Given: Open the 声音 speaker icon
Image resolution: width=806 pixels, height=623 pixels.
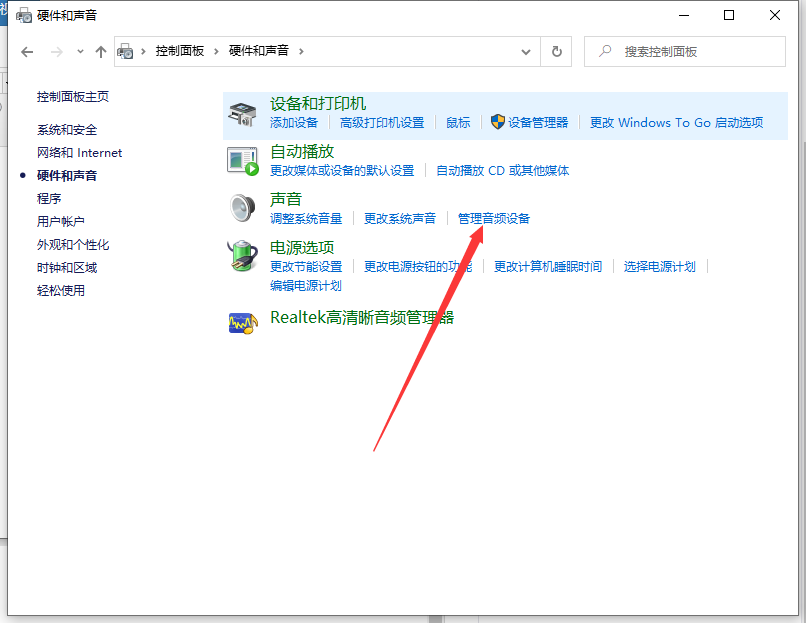Looking at the screenshot, I should tap(240, 206).
